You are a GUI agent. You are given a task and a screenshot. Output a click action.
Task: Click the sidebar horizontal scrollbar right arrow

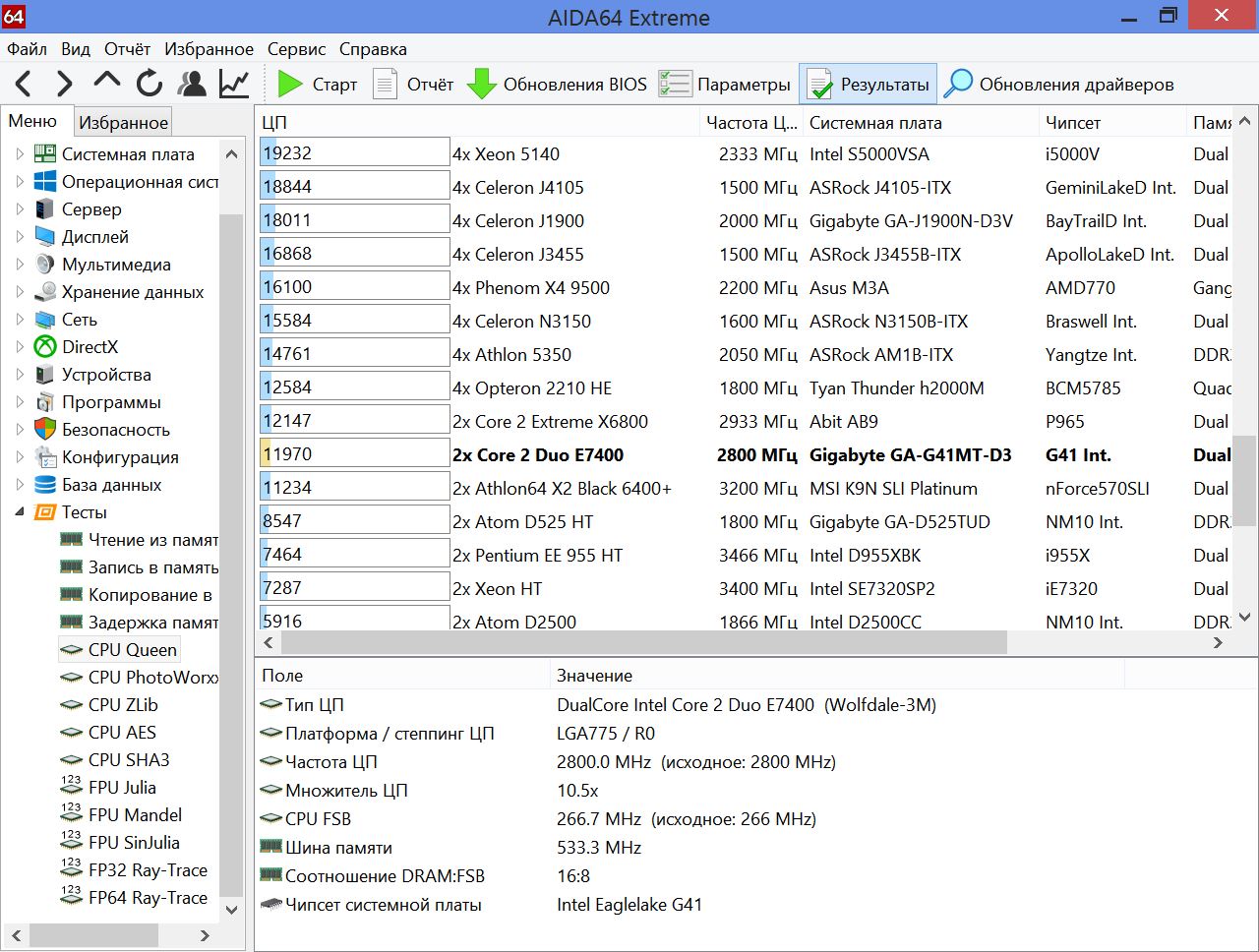tap(205, 935)
